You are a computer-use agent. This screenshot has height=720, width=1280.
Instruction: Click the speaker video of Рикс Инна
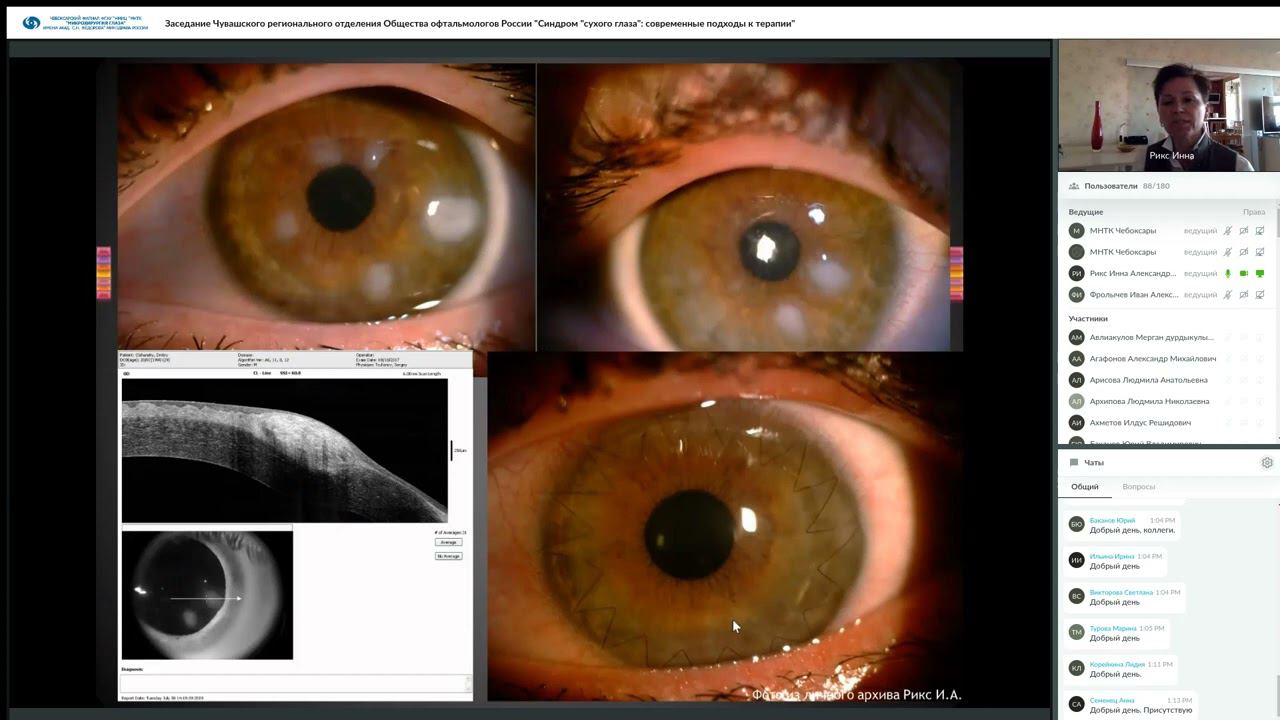tap(1168, 106)
